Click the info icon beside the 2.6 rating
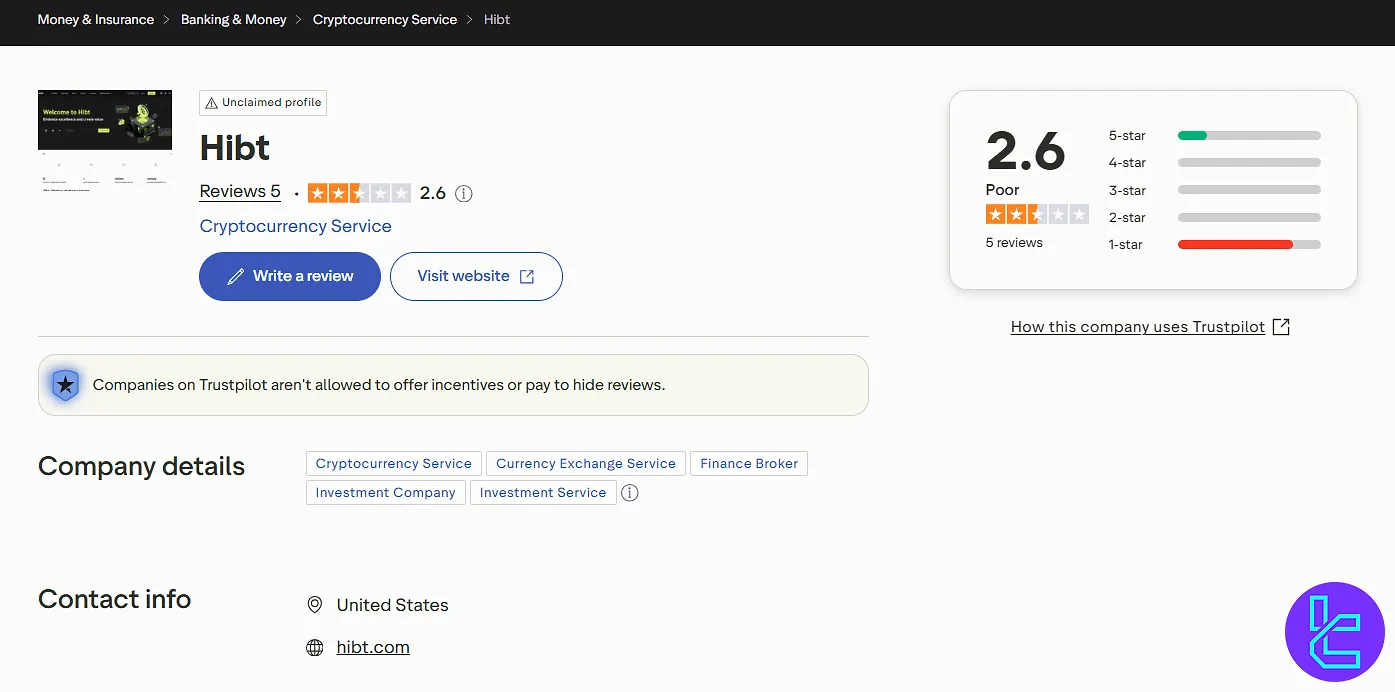 pos(463,194)
